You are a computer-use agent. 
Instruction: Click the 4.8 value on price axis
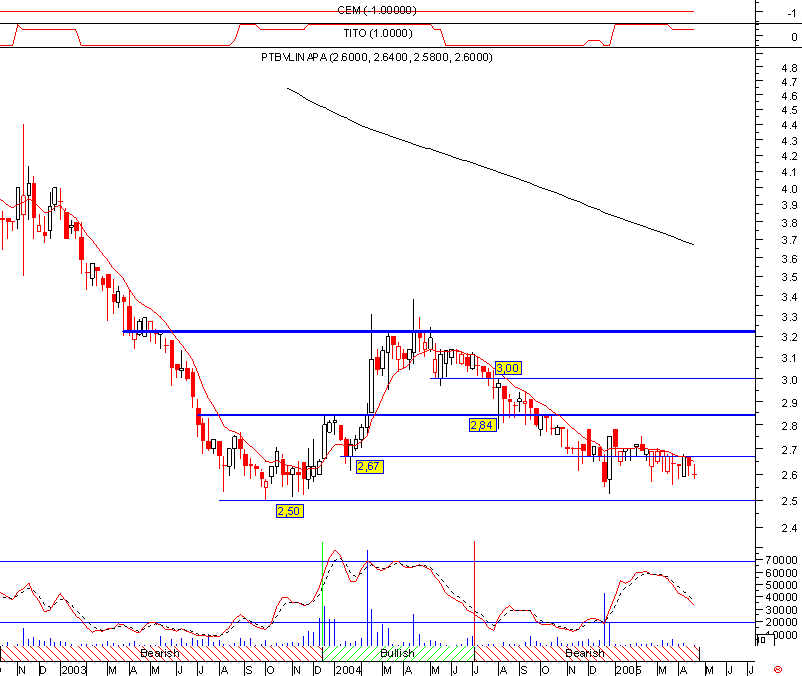pyautogui.click(x=789, y=68)
